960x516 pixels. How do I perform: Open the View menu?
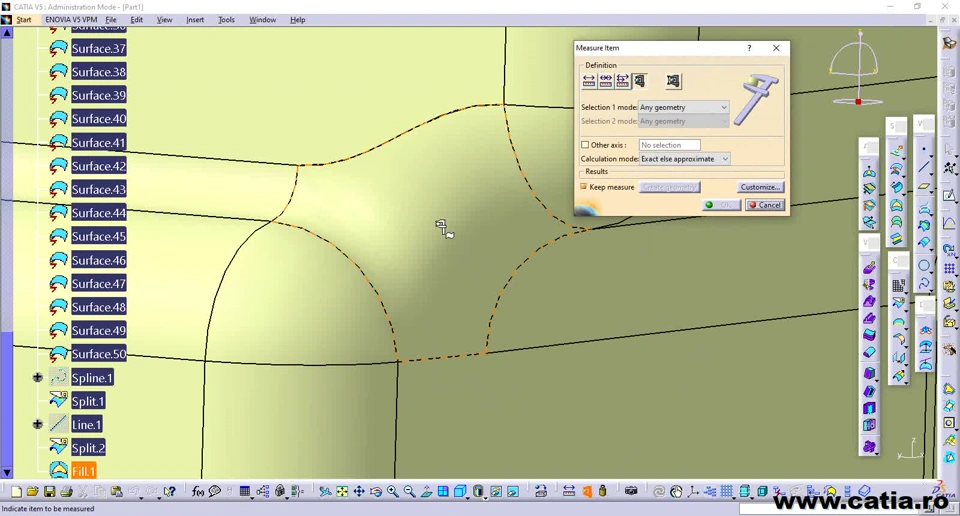164,20
